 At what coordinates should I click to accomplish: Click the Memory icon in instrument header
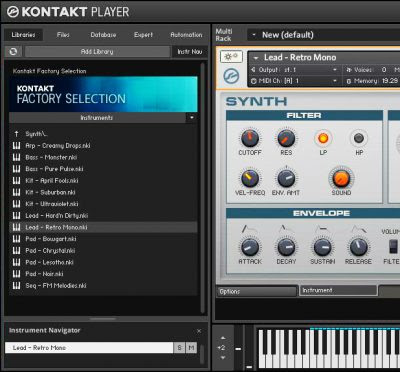point(349,81)
